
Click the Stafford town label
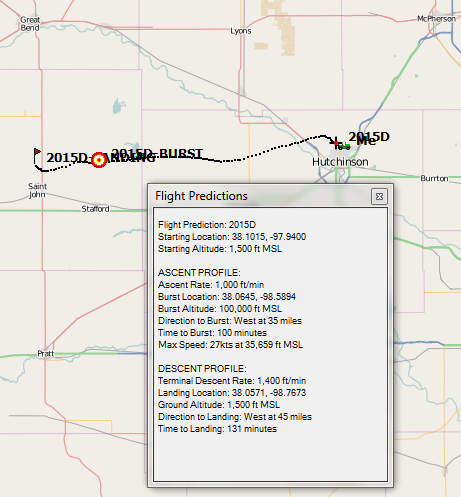point(95,209)
